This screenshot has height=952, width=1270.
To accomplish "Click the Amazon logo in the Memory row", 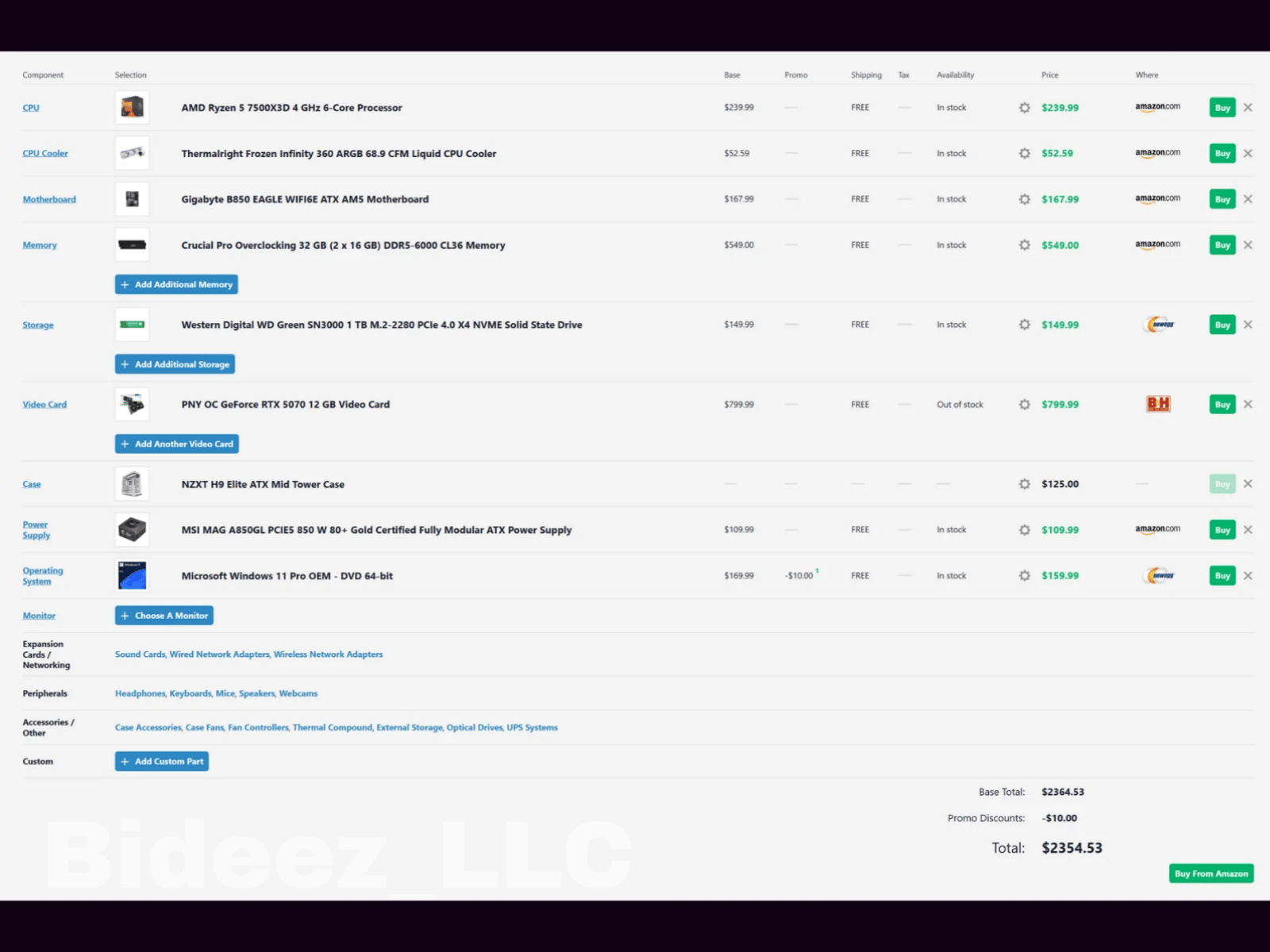I will click(x=1157, y=244).
